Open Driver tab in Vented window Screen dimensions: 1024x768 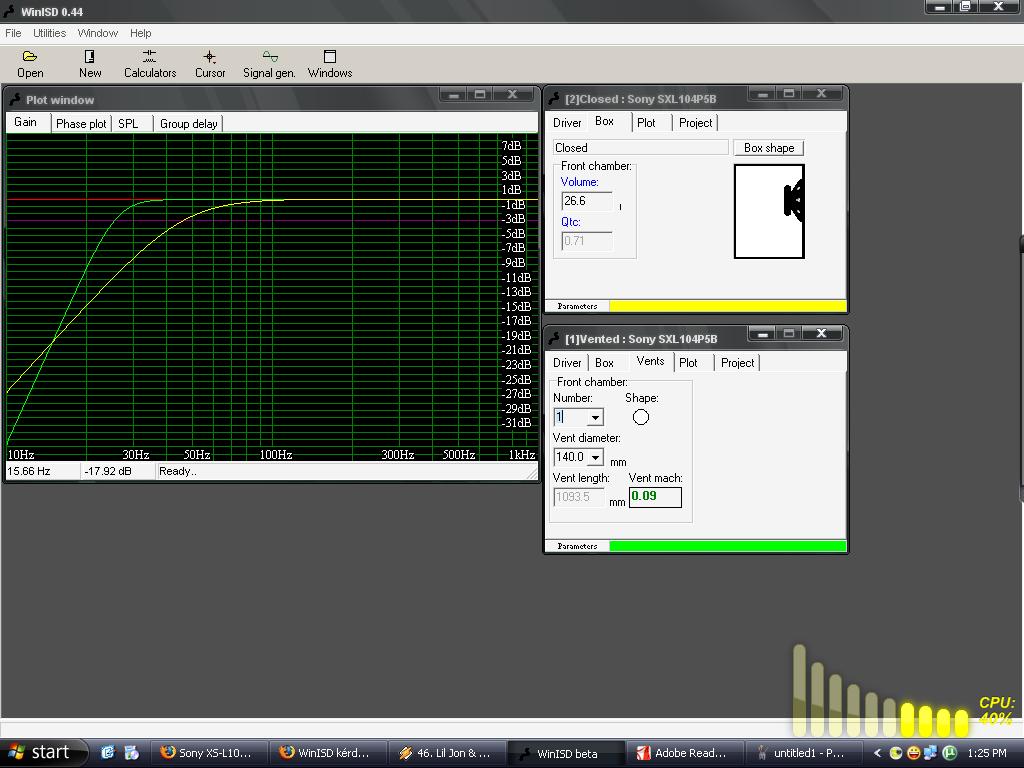[x=567, y=363]
